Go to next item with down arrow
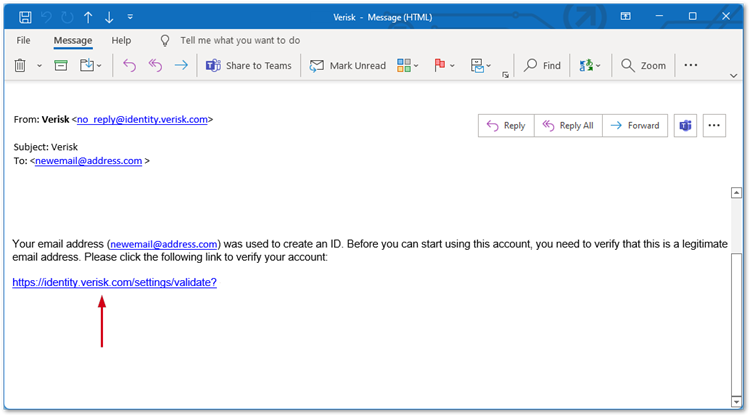This screenshot has height=416, width=750. (109, 17)
